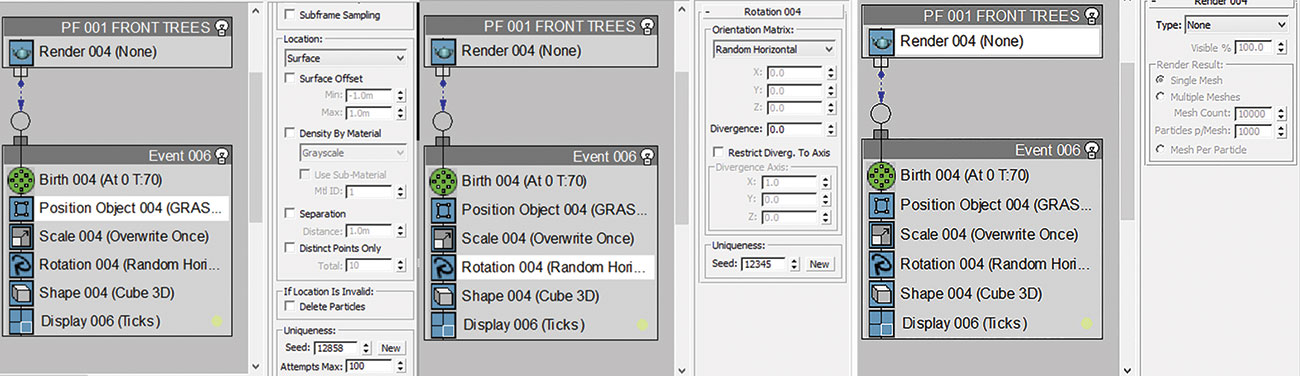Enable Delete Particles checkbox
Screen dimensions: 1300x376
(x=291, y=306)
